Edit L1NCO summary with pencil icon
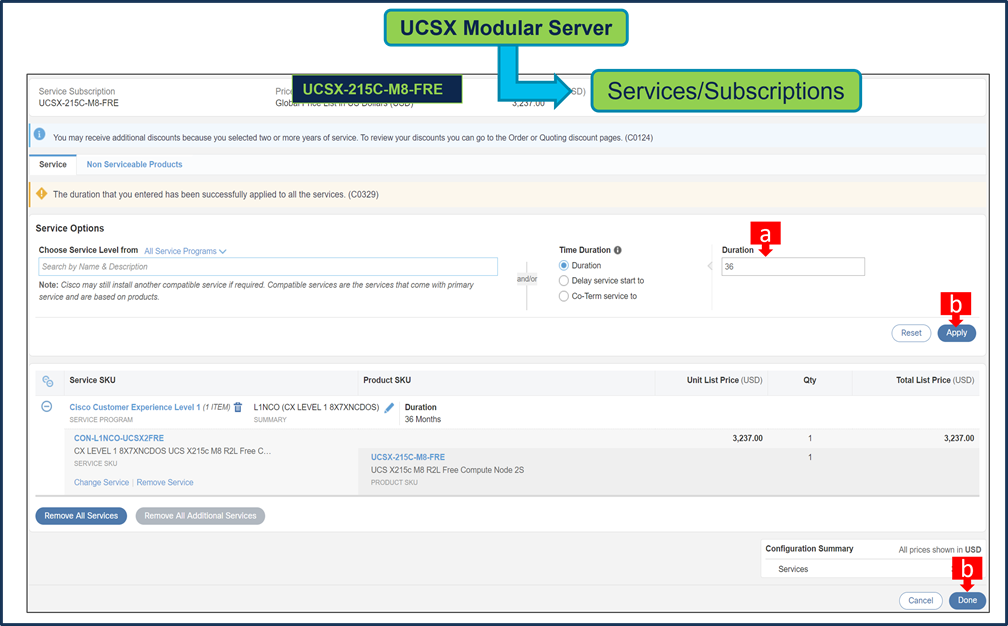Screen dimensions: 1008x626 389,407
